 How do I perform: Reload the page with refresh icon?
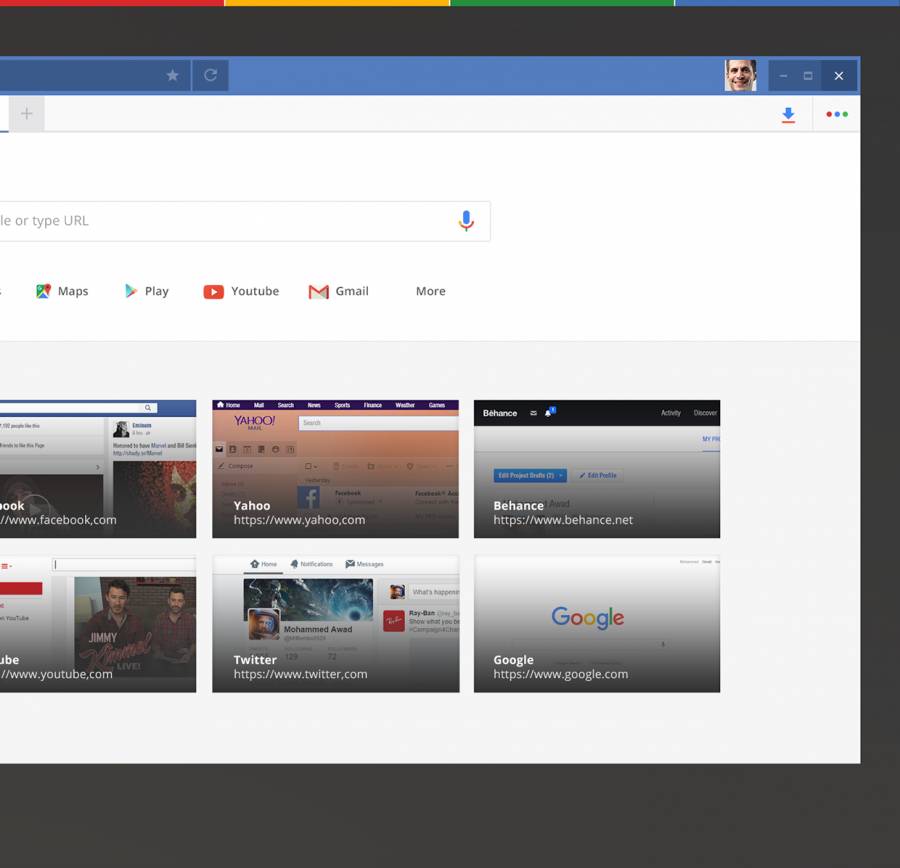tap(210, 75)
